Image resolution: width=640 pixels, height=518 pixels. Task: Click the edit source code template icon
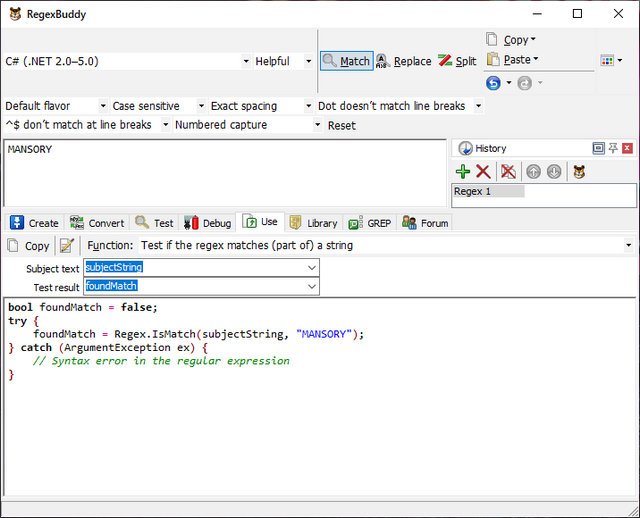pos(67,245)
